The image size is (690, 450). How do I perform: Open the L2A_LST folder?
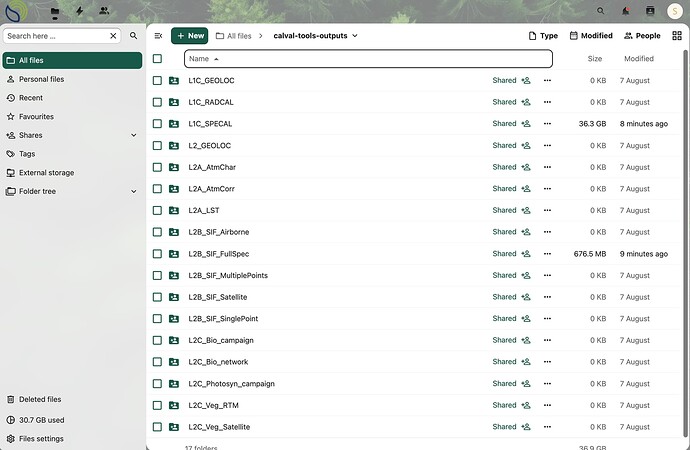pos(204,210)
